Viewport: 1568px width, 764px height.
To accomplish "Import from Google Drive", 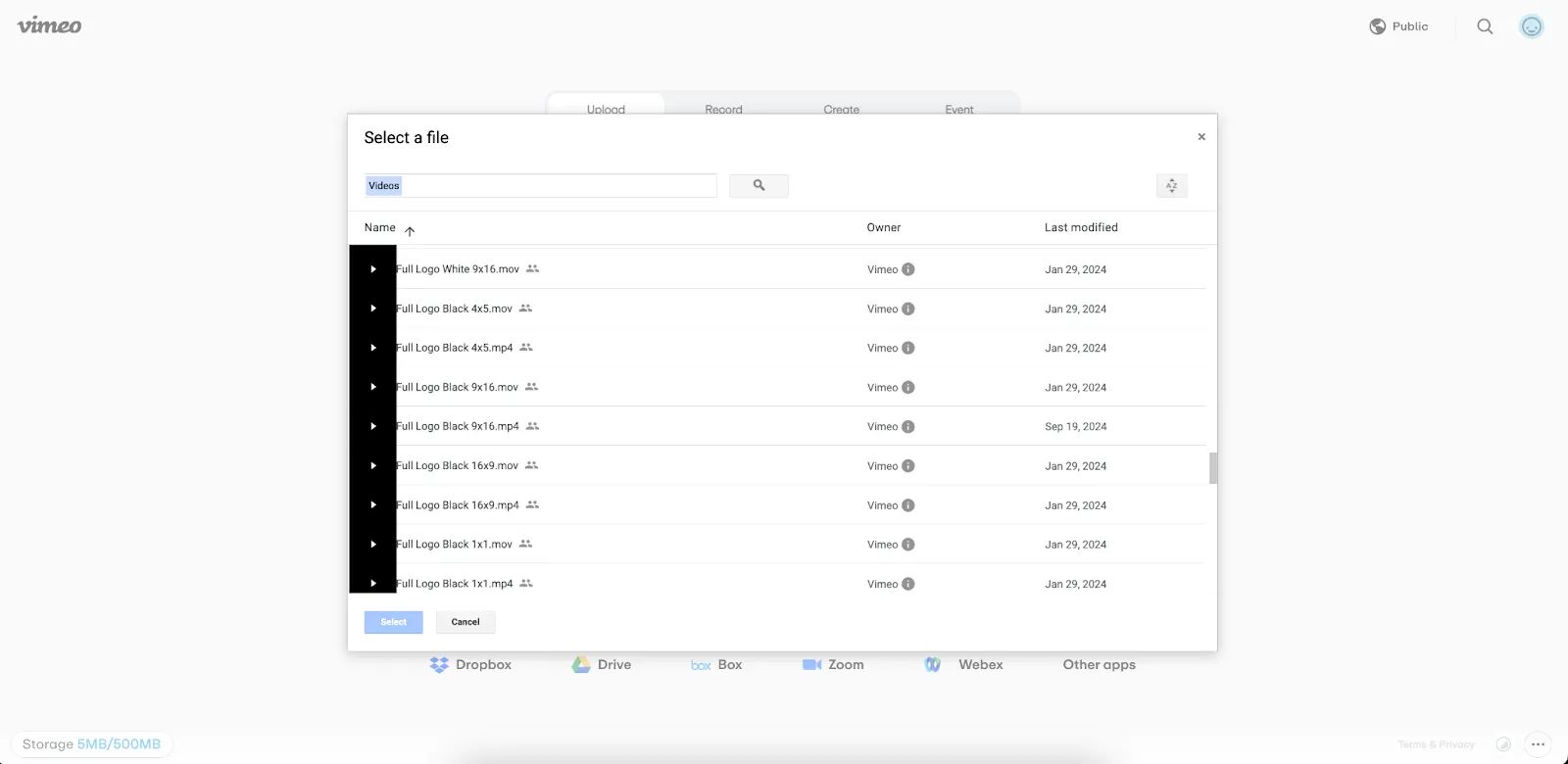I will pyautogui.click(x=602, y=664).
